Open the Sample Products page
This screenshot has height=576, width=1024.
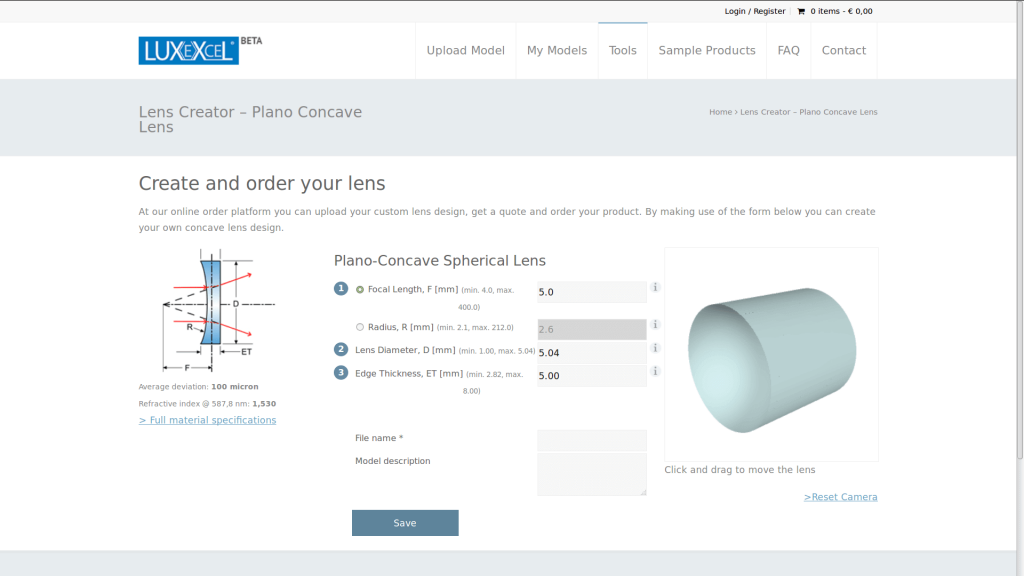[x=707, y=50]
